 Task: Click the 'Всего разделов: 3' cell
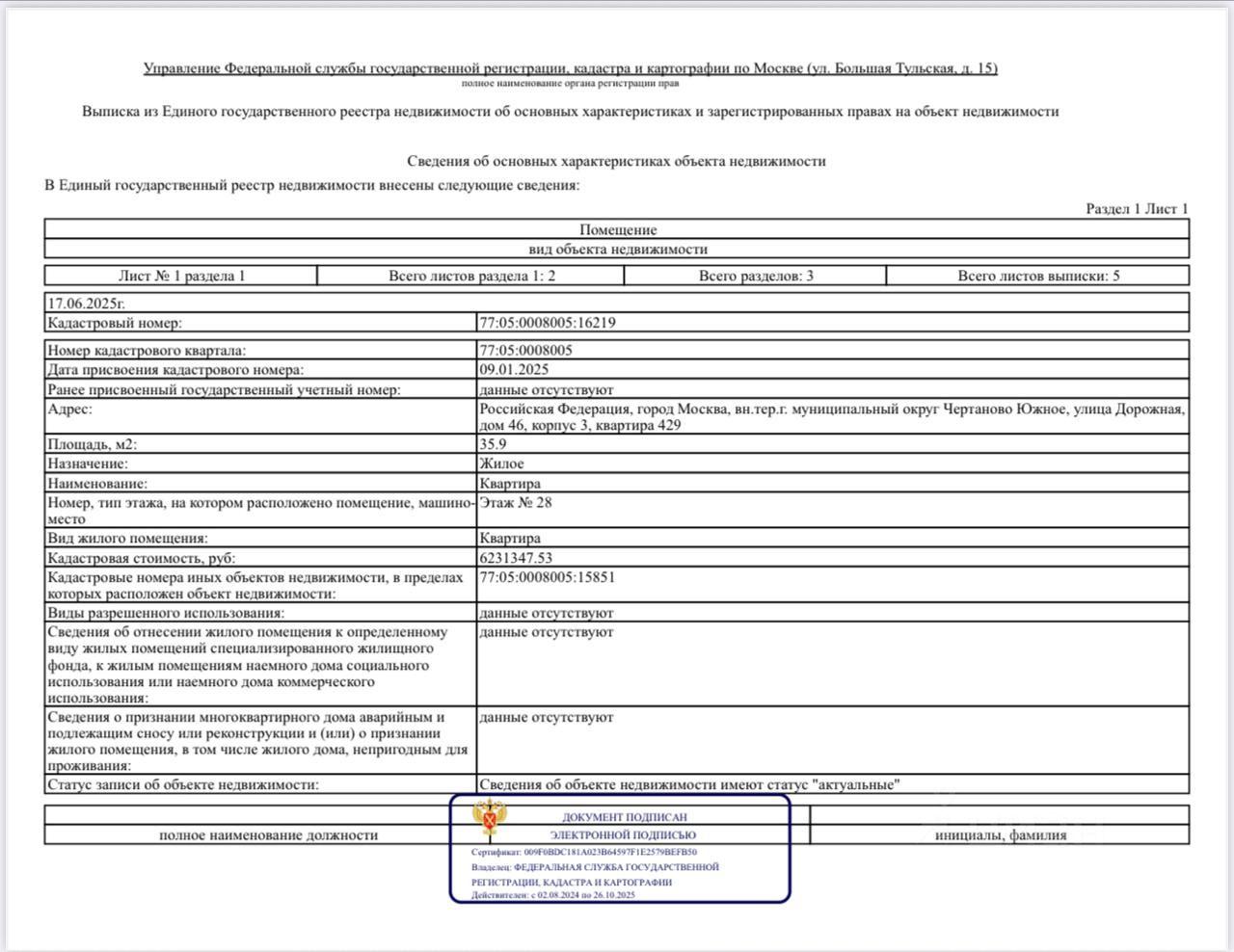756,277
